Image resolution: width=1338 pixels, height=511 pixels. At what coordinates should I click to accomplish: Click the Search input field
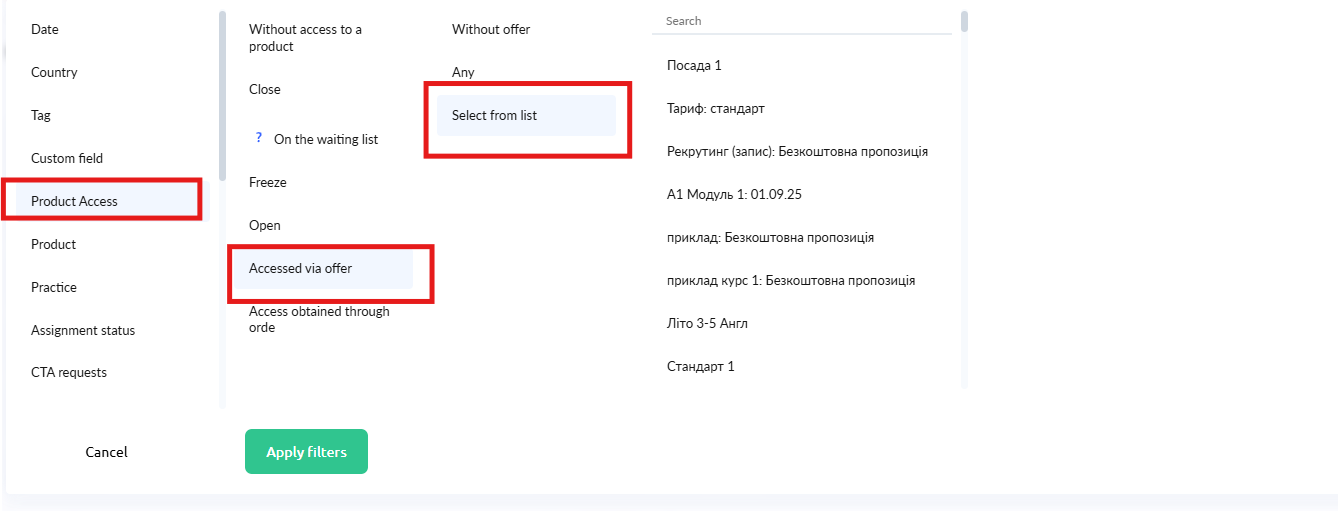[x=800, y=21]
